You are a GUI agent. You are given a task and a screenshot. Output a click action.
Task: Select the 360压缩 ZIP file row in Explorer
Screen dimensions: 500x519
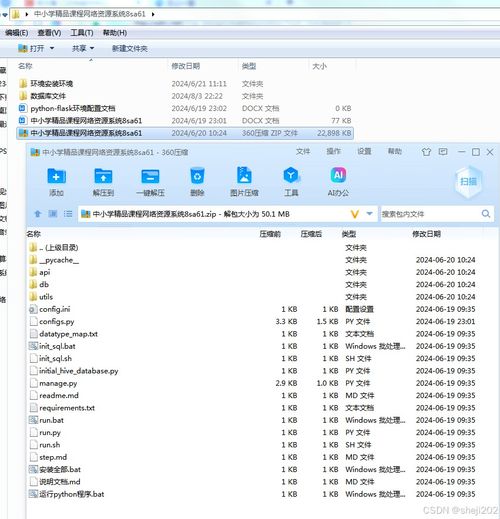[x=185, y=133]
